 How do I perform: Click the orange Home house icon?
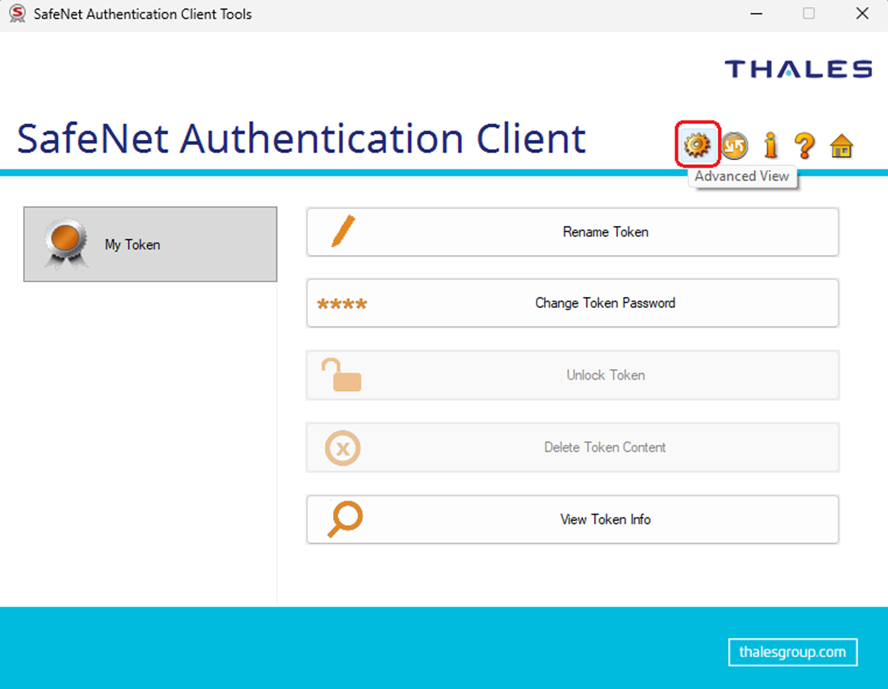pos(841,146)
